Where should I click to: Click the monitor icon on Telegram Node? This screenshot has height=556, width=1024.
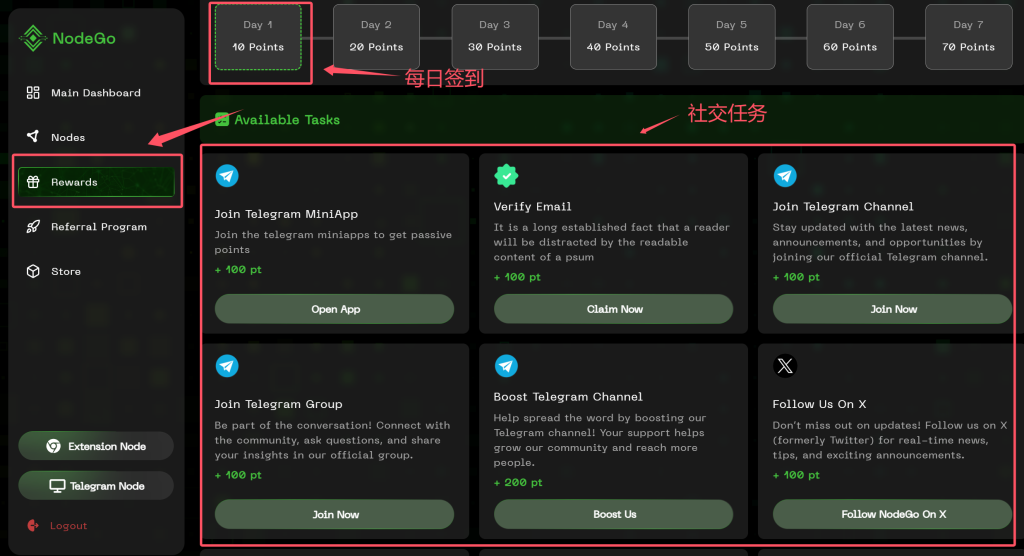57,486
